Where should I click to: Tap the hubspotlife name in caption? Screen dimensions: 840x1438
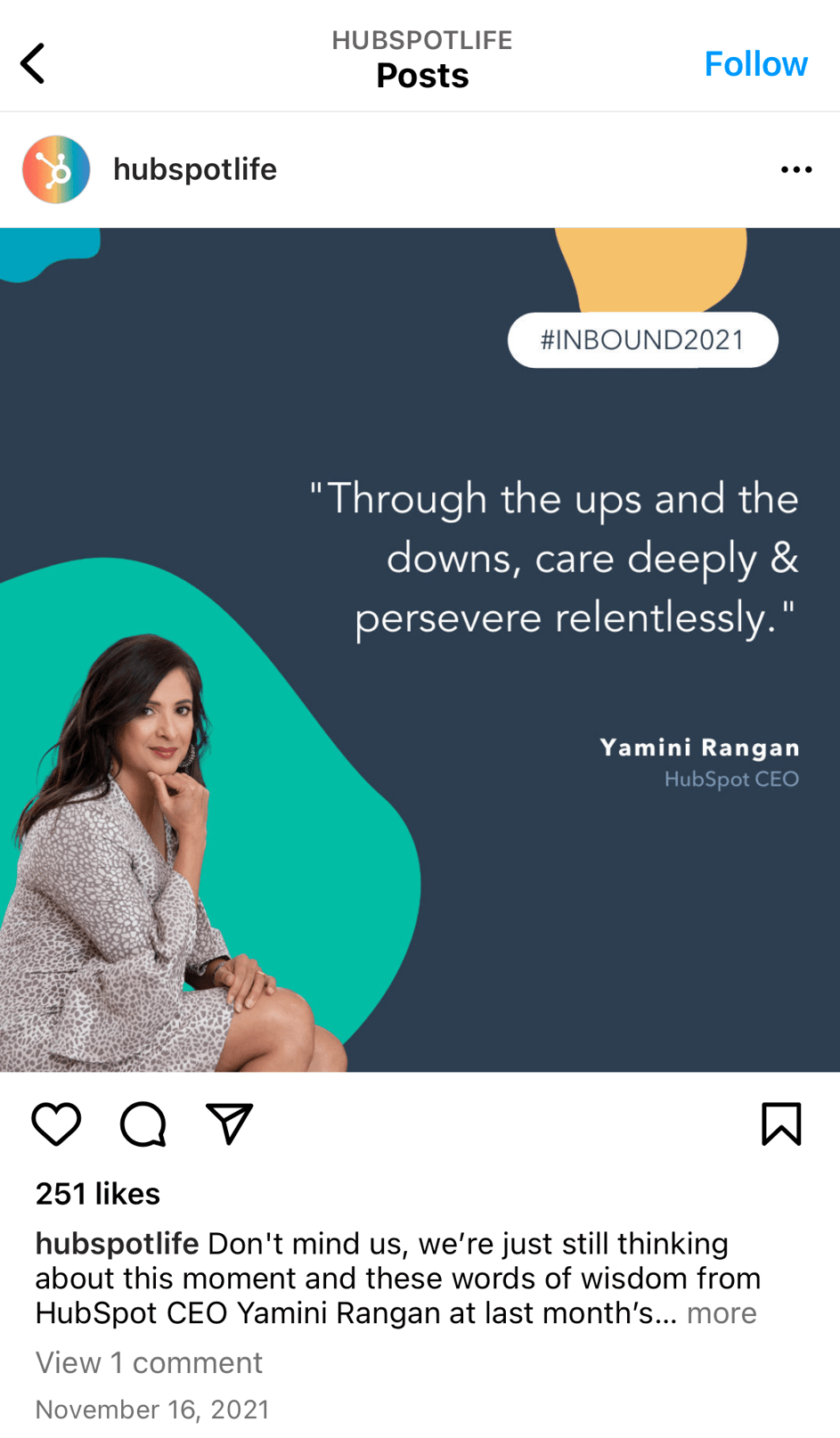pos(118,1243)
